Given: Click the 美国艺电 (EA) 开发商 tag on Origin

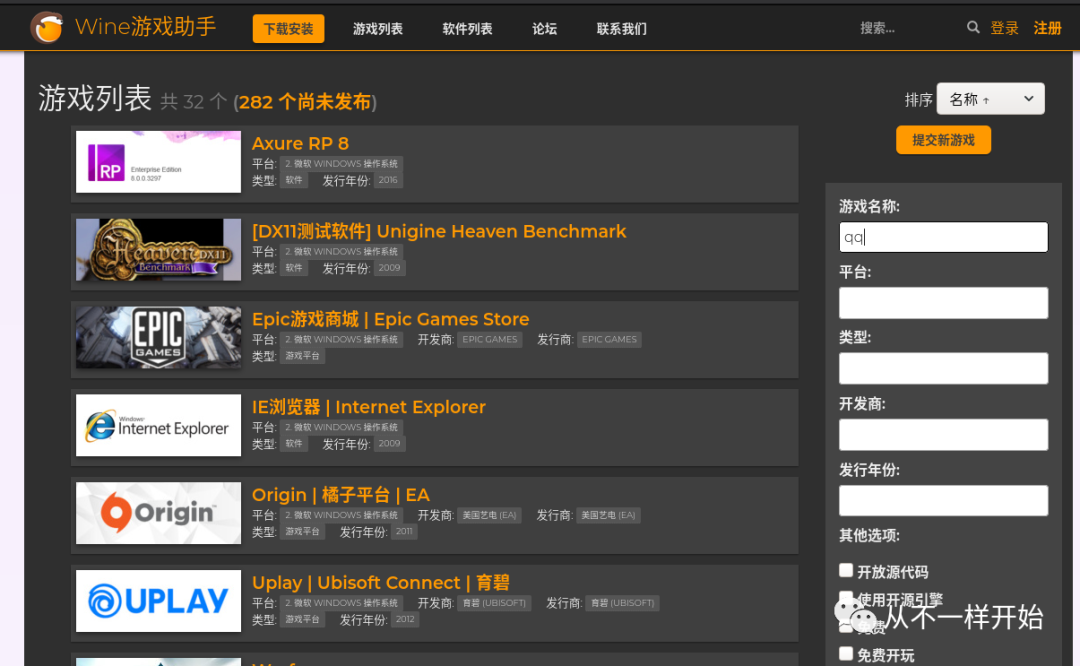Looking at the screenshot, I should pos(489,515).
